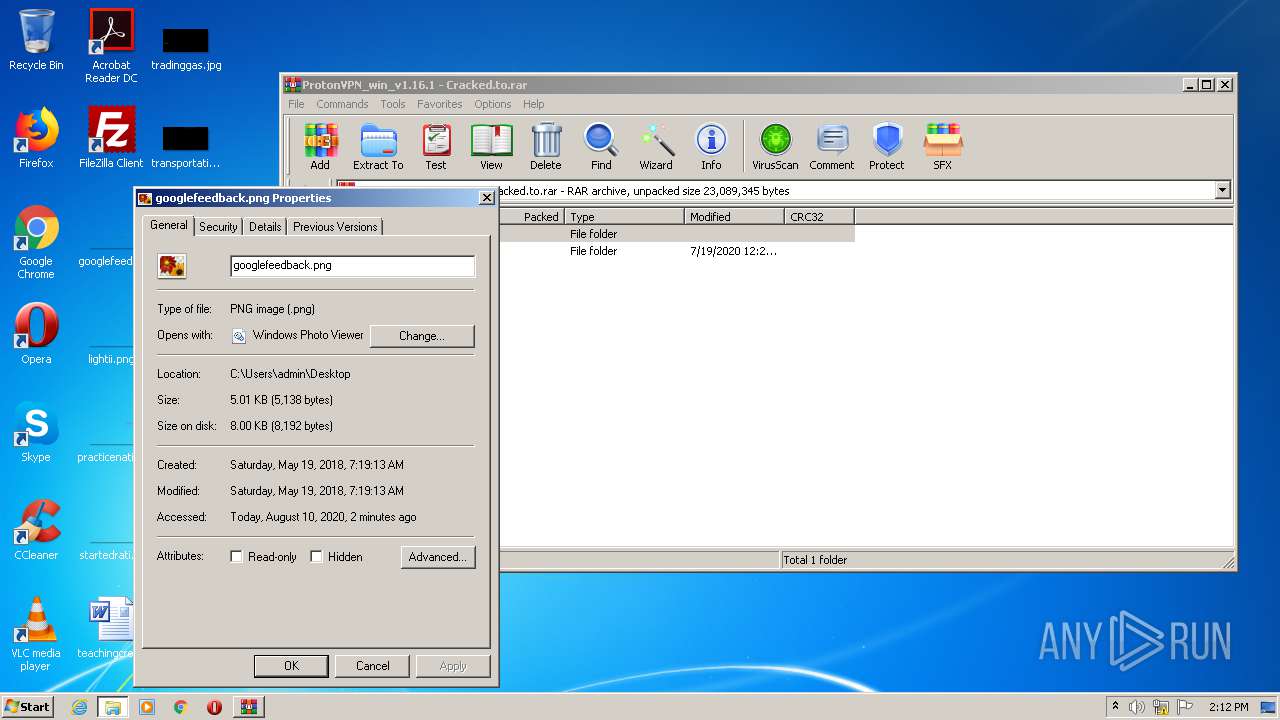Image resolution: width=1280 pixels, height=720 pixels.
Task: Close the googlefeedback.png Properties dialog
Action: click(x=486, y=198)
